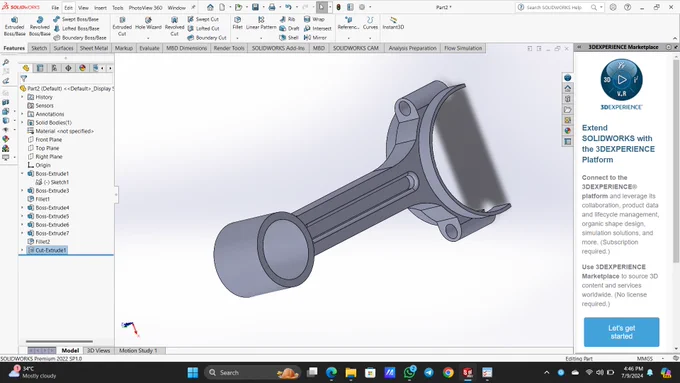This screenshot has height=383, width=680.
Task: Select the Extruded Boss/Base tool
Action: (14, 26)
